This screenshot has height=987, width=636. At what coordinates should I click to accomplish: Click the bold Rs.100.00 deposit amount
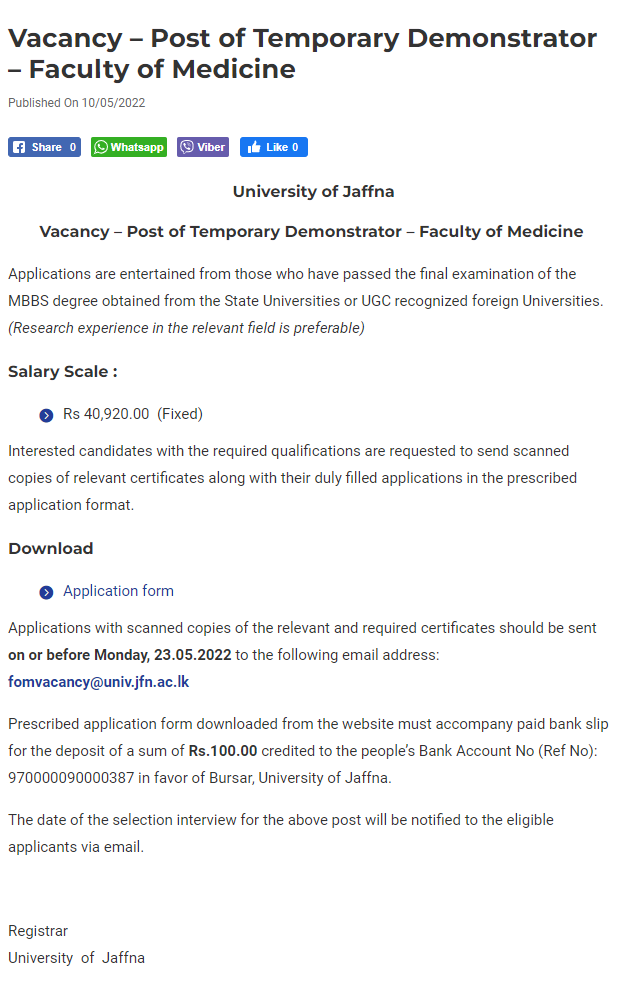tap(223, 751)
